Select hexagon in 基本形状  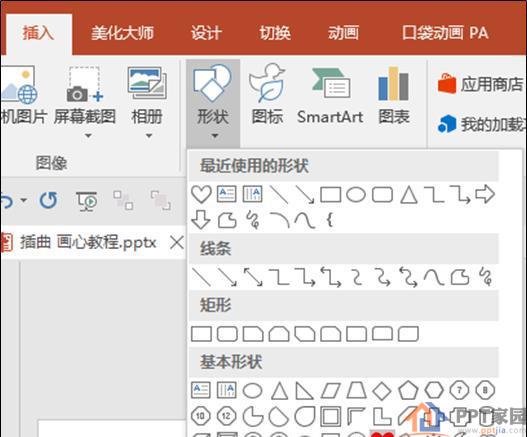(434, 391)
